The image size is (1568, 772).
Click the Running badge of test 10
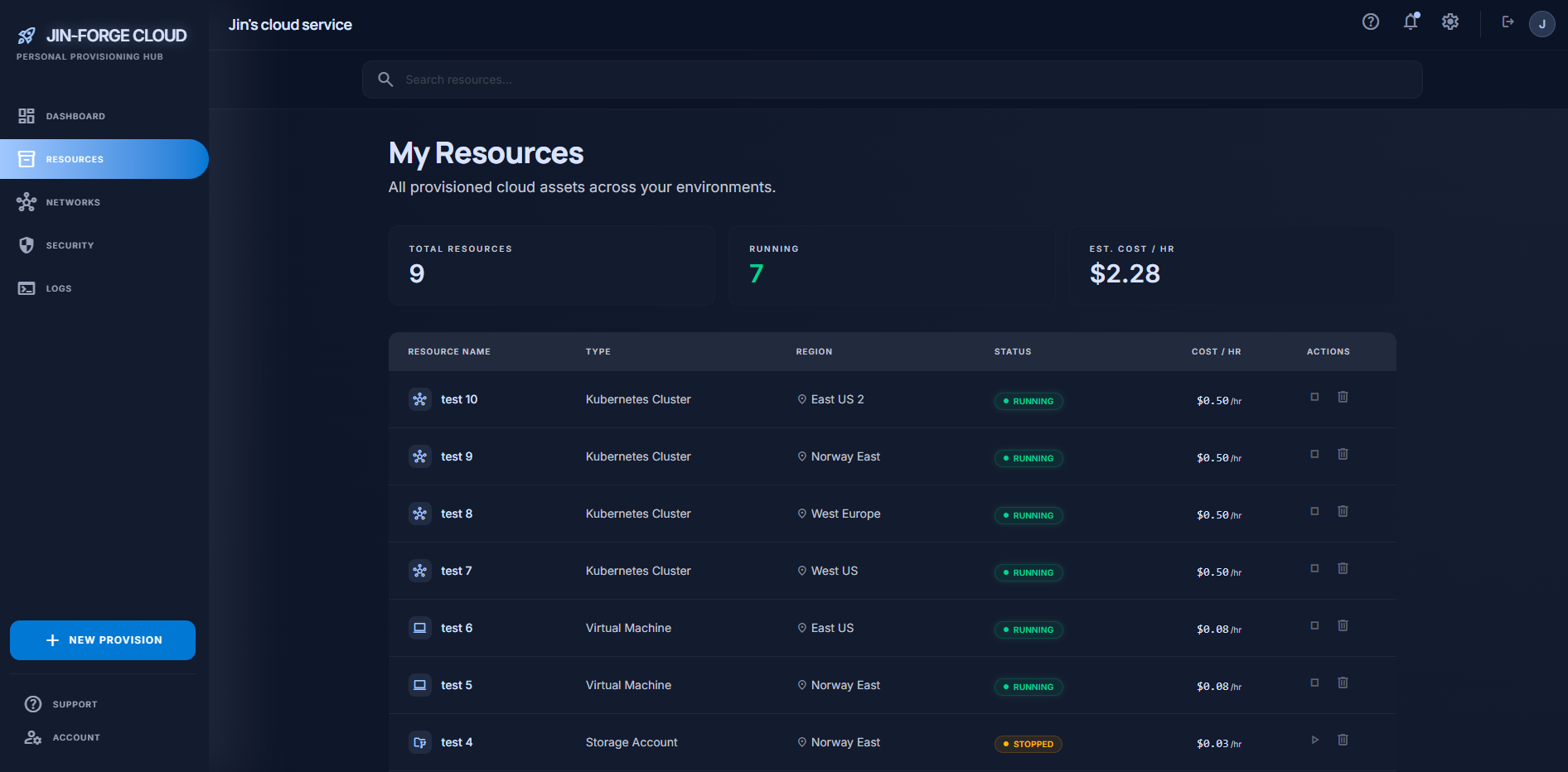(1028, 401)
